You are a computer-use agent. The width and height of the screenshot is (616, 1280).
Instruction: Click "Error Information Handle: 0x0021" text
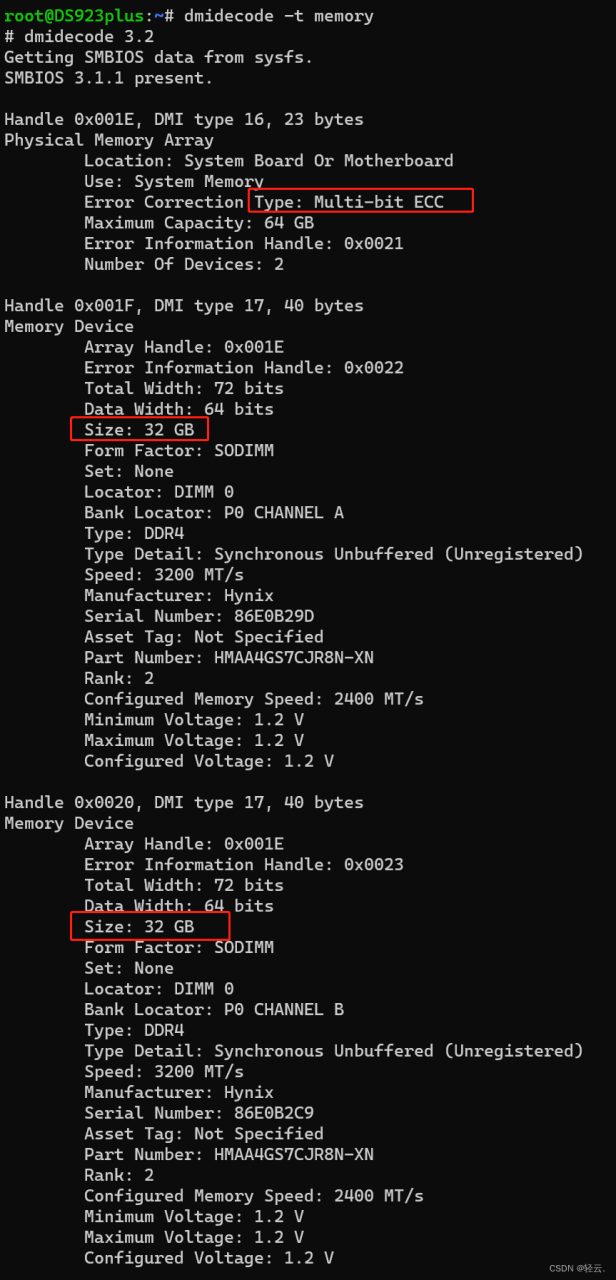[x=243, y=243]
